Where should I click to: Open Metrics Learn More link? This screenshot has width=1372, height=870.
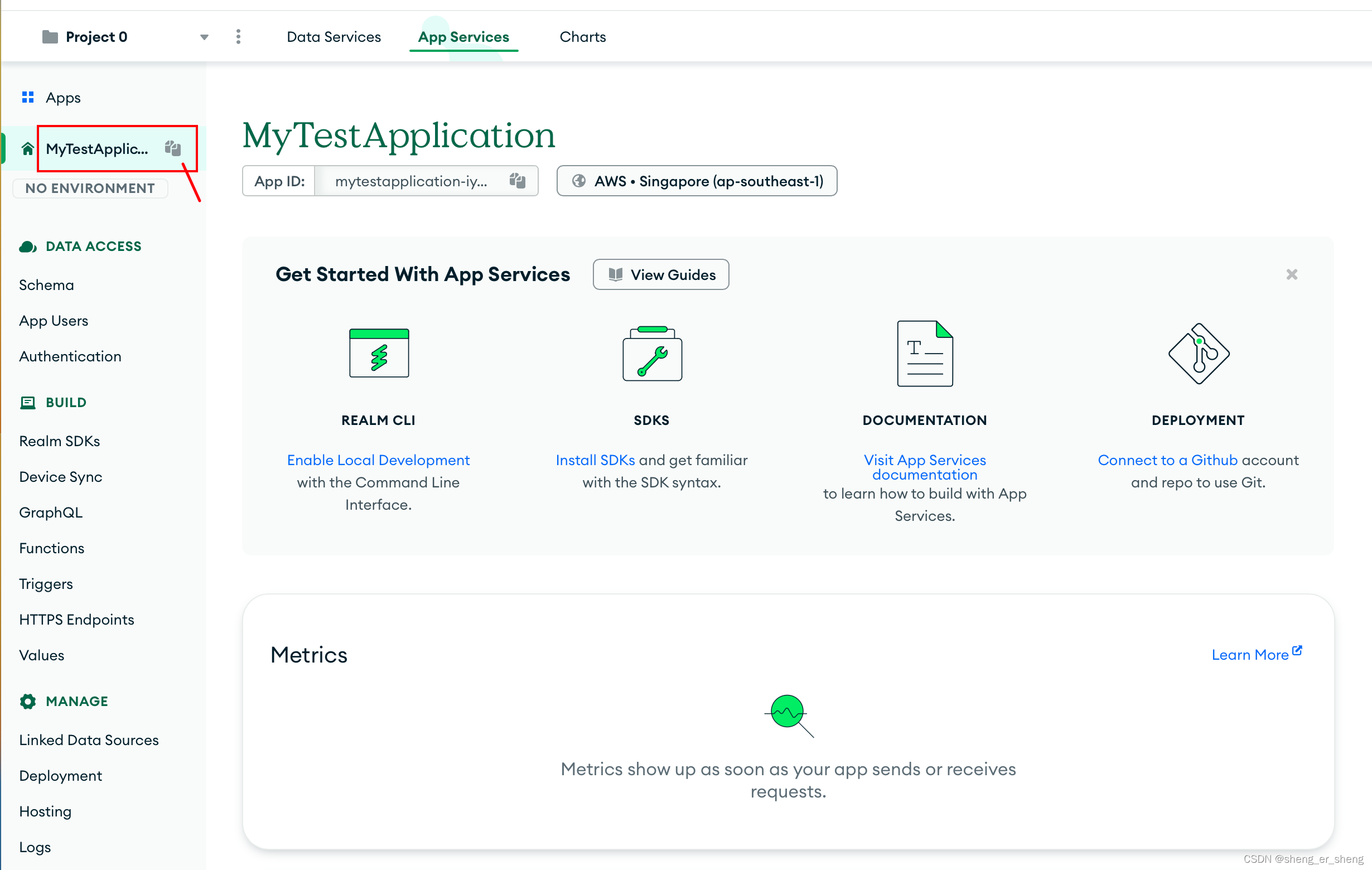1257,654
